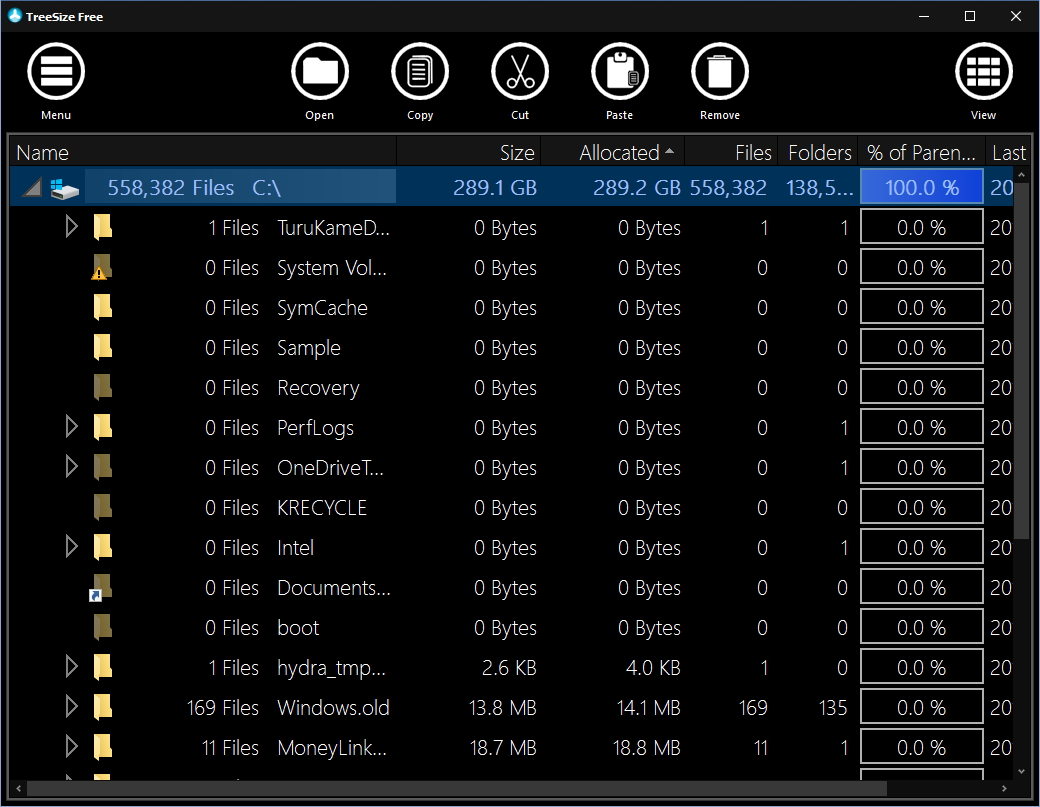
Task: Click the 558,382 Files label in root row
Action: (170, 188)
